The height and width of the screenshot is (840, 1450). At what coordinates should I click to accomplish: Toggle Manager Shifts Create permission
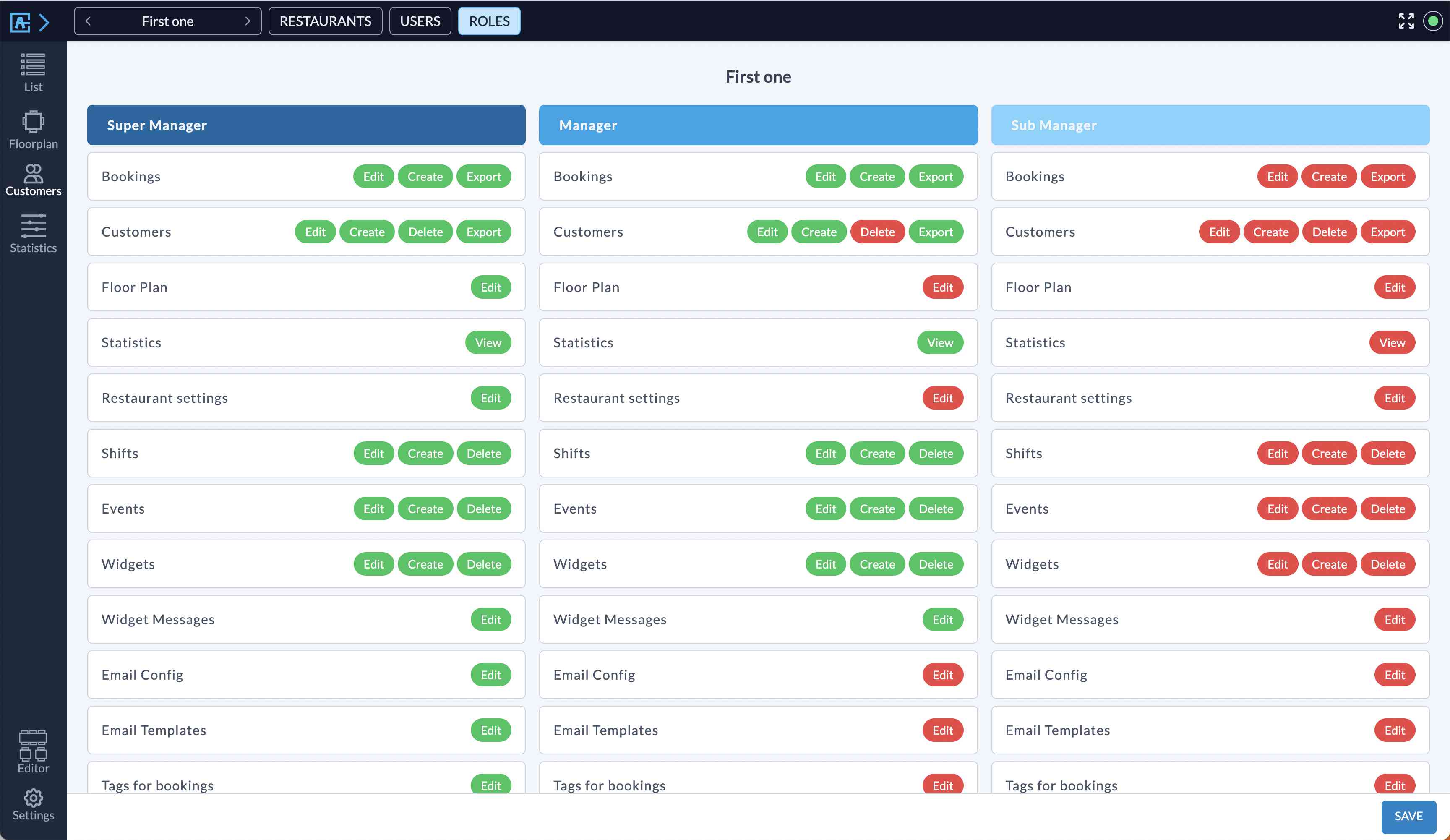pos(877,454)
